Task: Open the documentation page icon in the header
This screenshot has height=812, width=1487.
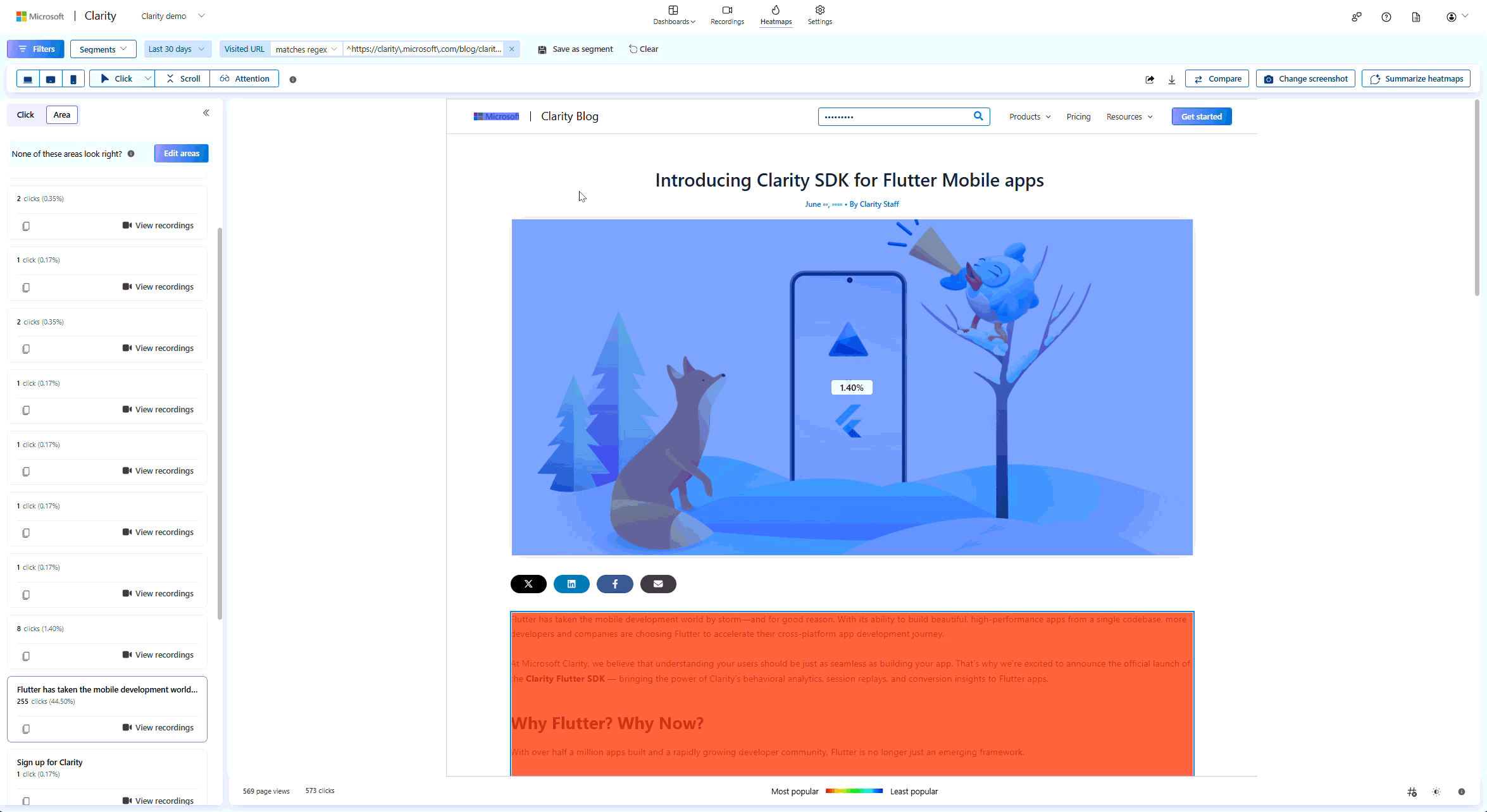Action: 1416,17
